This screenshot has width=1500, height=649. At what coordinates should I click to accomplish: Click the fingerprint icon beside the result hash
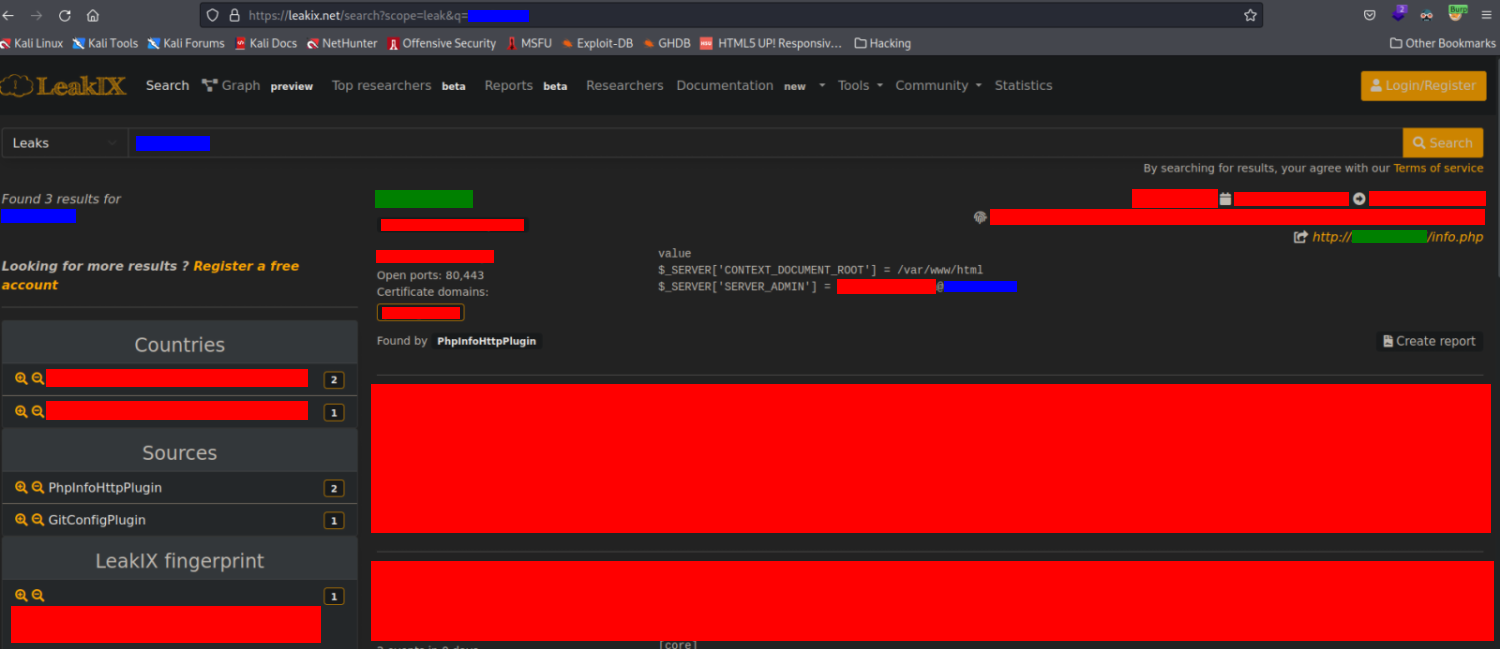coord(980,217)
